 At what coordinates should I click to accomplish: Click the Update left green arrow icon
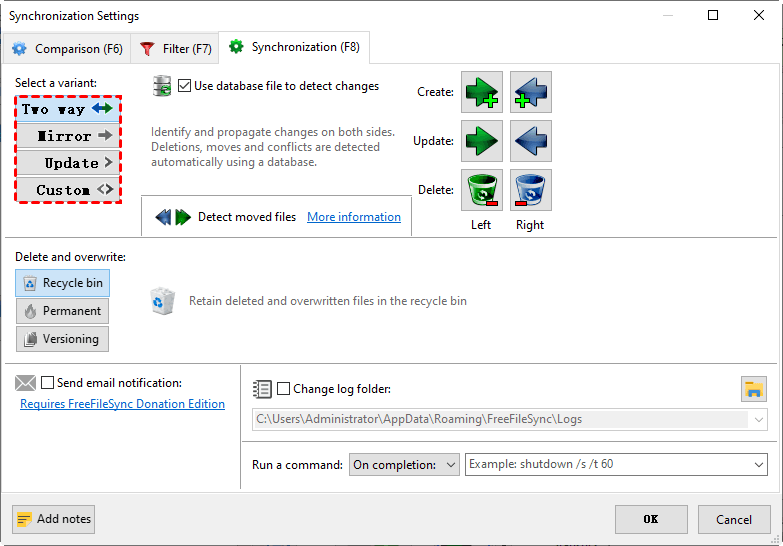(481, 141)
